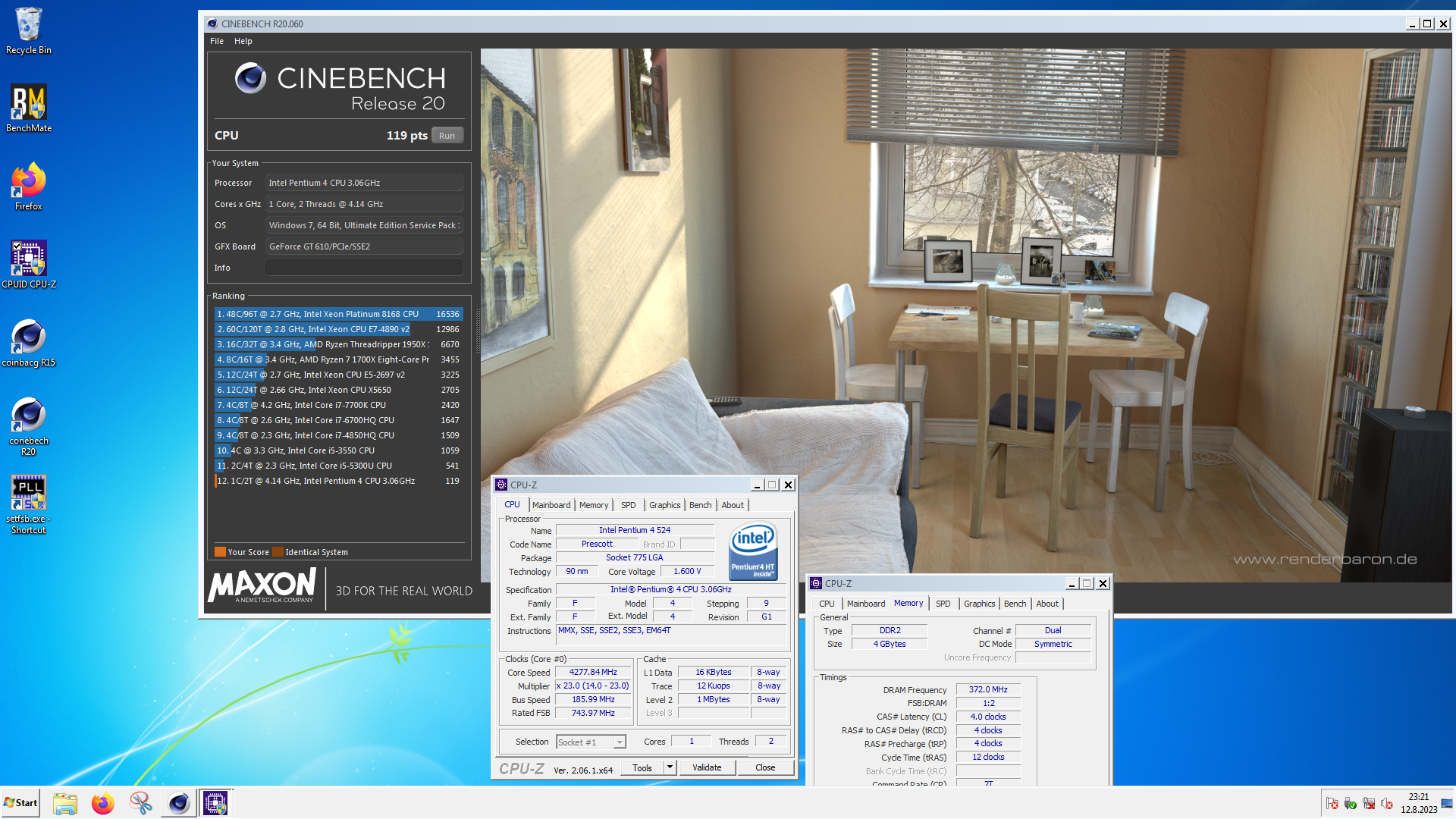Click the taskbar clock showing 23:21
Screen dimensions: 1456x819
coord(1418,803)
